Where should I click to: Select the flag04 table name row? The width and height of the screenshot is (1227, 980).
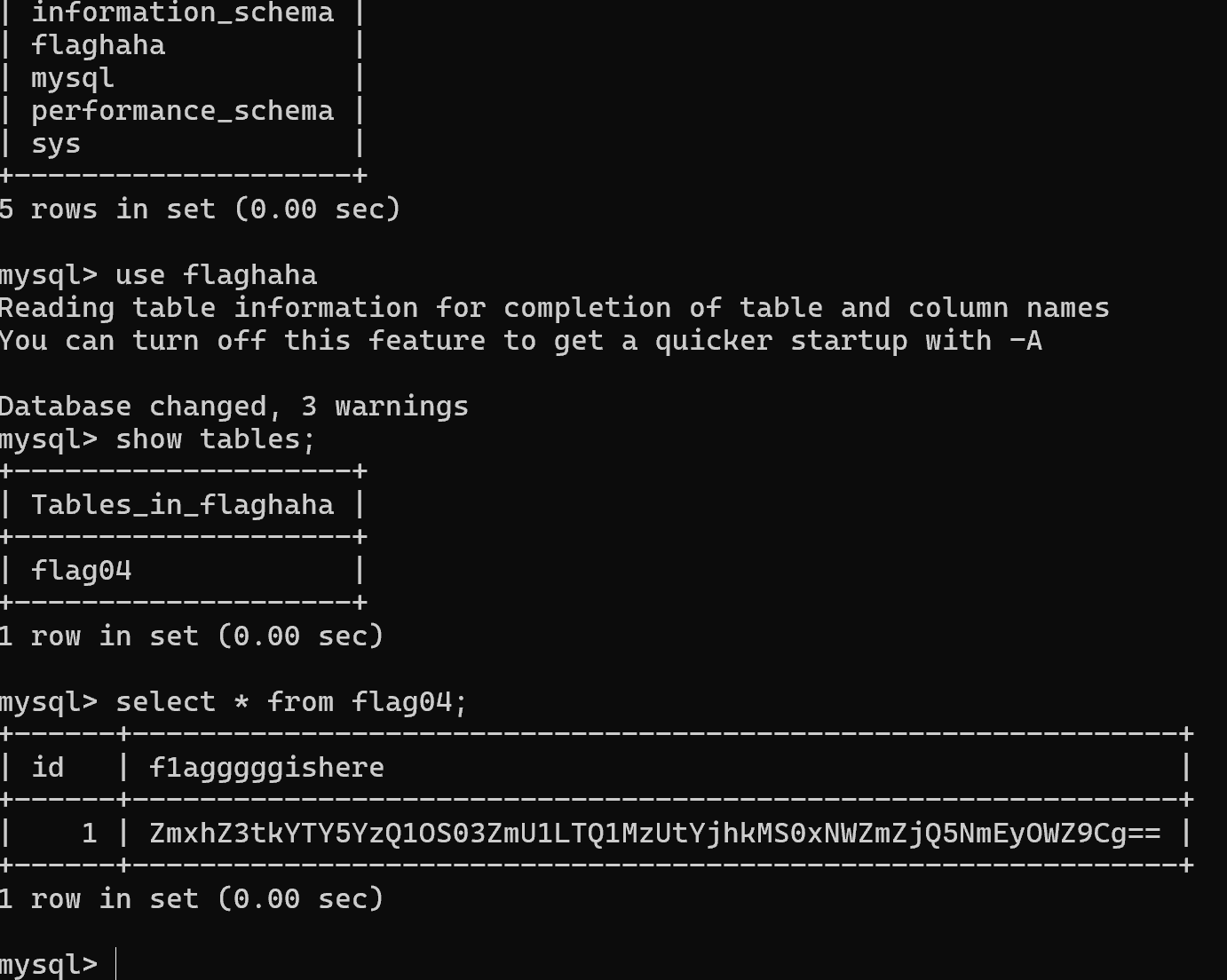click(81, 571)
